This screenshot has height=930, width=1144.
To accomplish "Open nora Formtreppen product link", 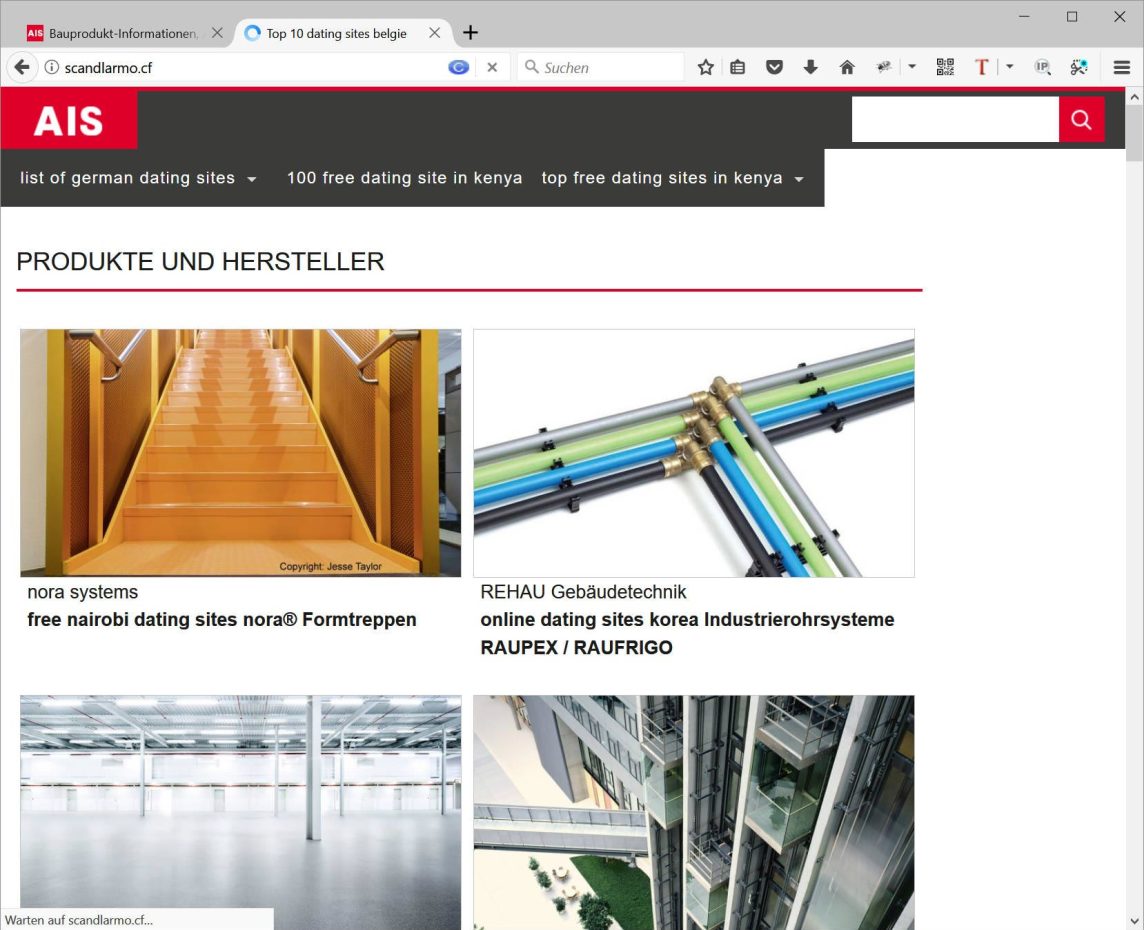I will pos(222,619).
